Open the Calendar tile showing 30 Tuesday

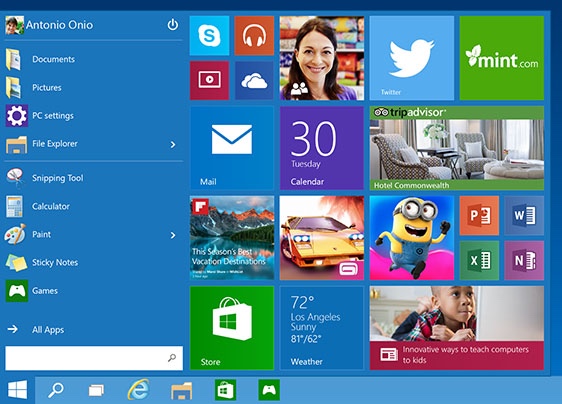tap(322, 148)
